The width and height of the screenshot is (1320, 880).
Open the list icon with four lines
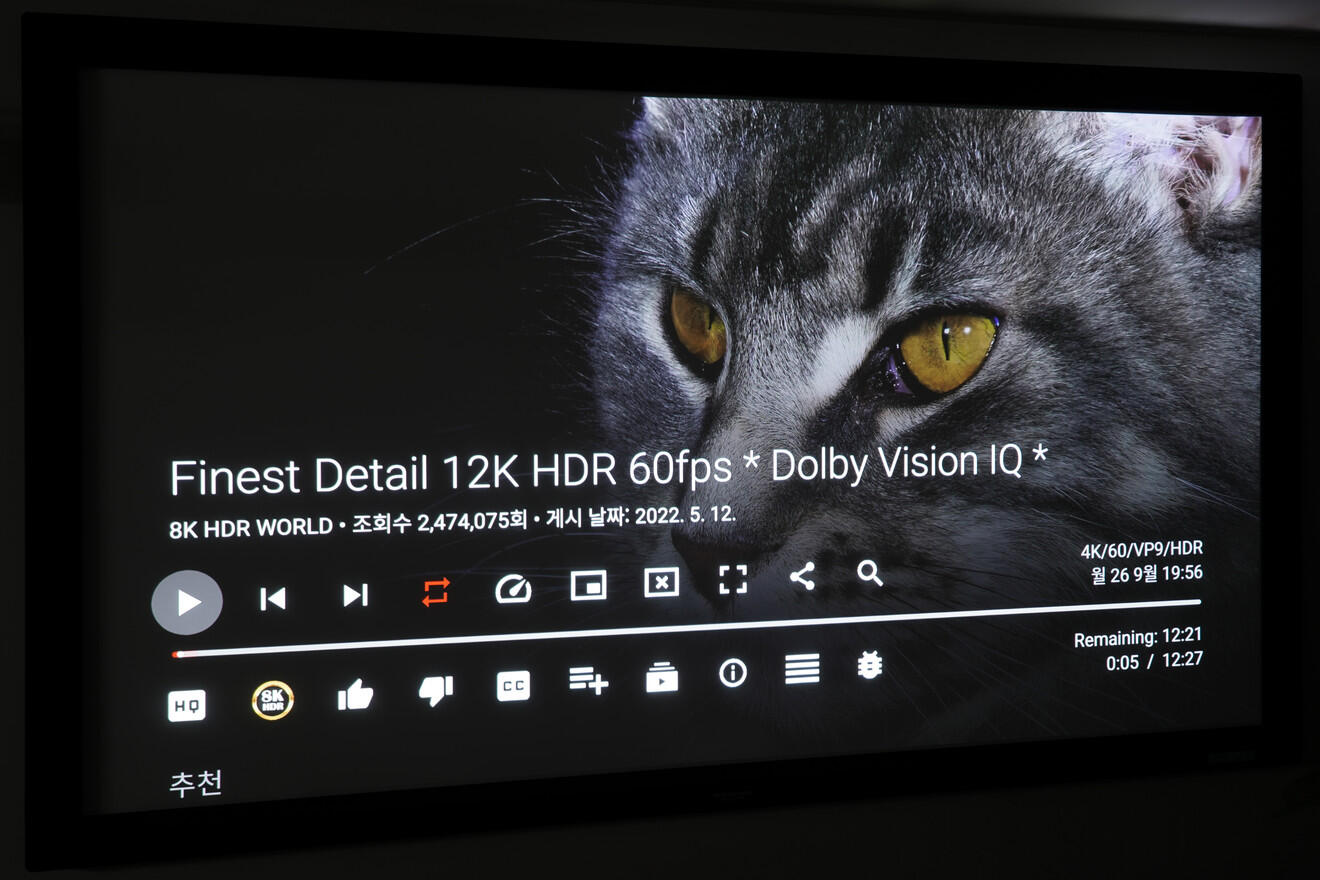click(802, 669)
